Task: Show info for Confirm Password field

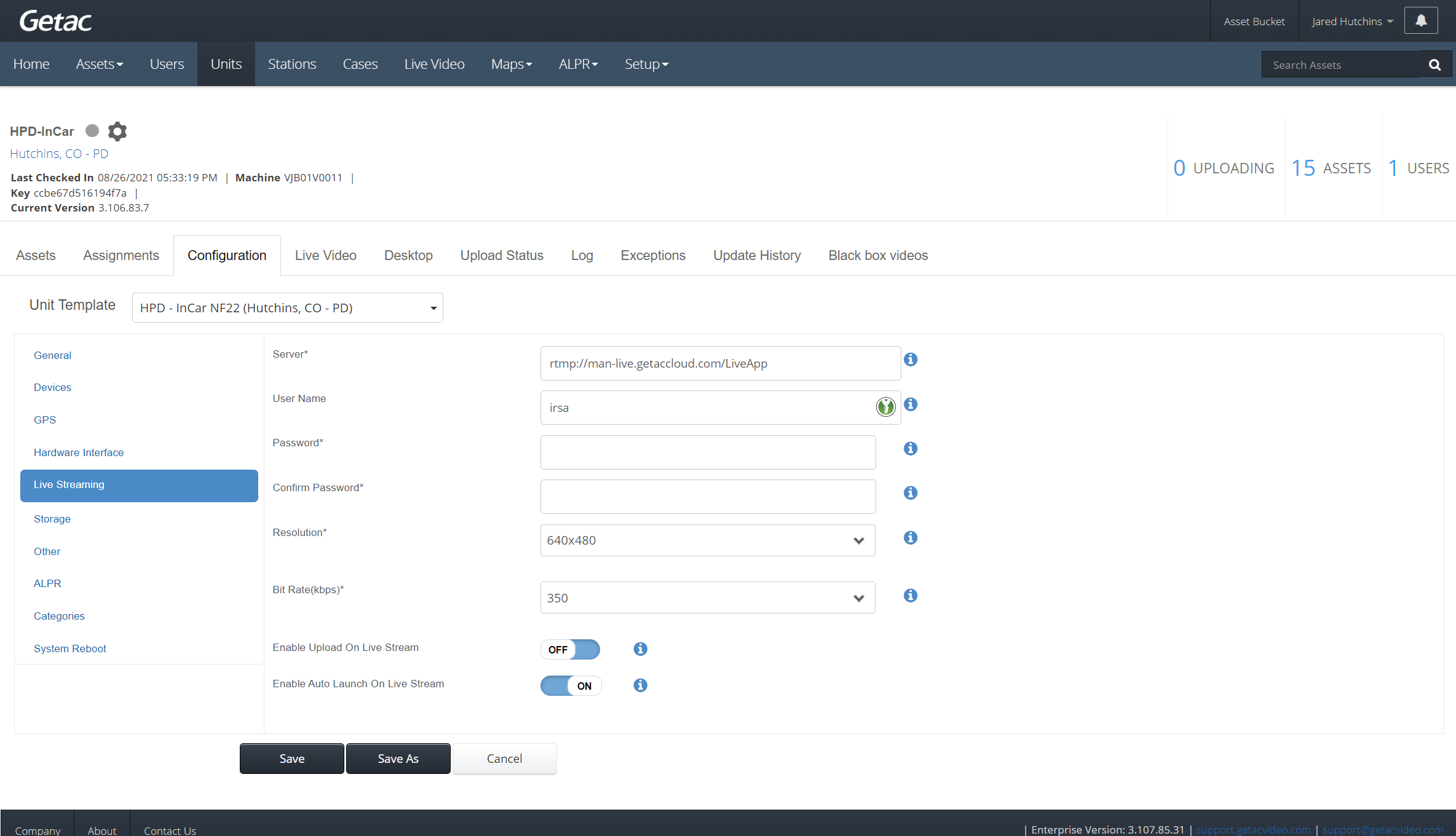Action: point(911,493)
